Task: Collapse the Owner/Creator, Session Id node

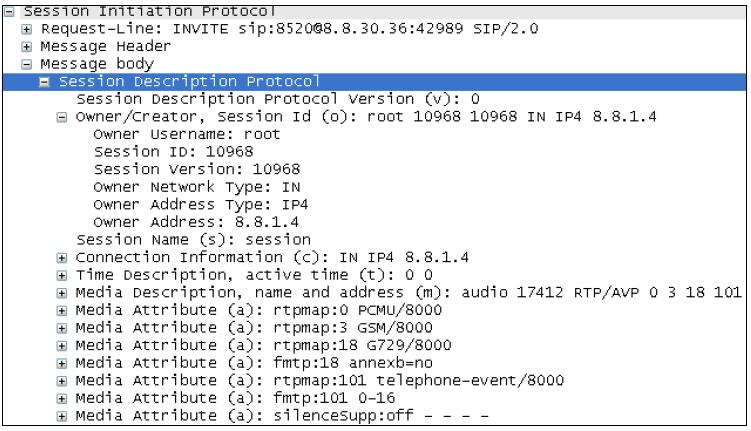Action: click(62, 116)
